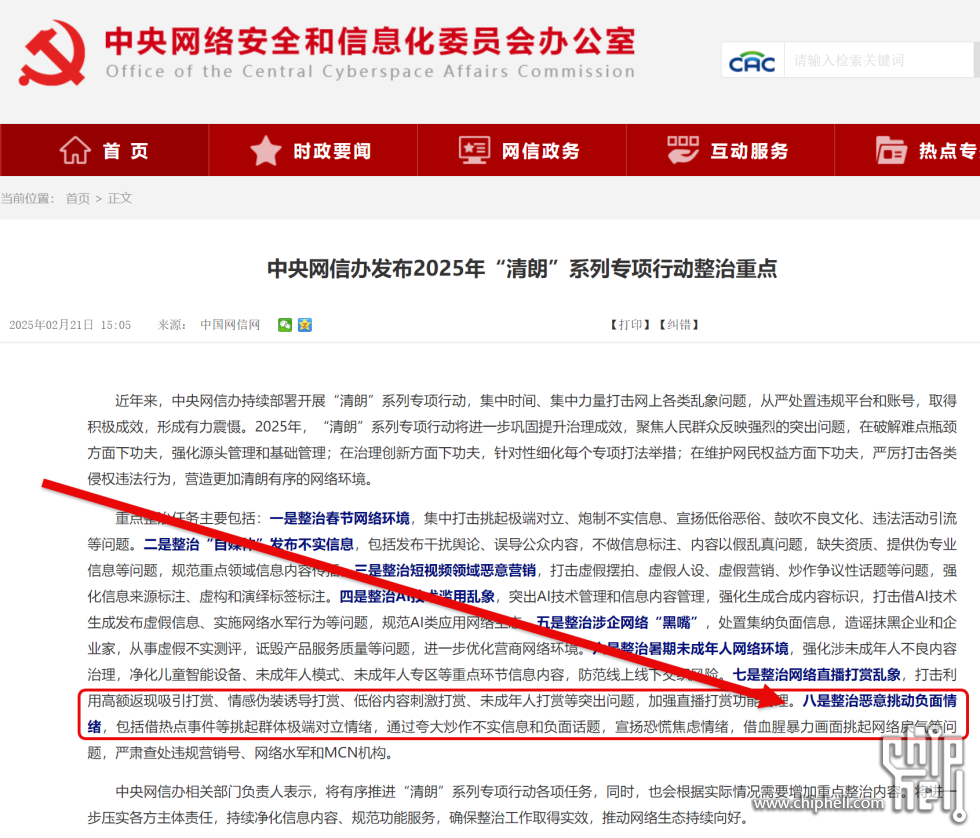Open the 热点专题 navigation tab
Image resolution: width=980 pixels, height=838 pixels.
pos(908,150)
